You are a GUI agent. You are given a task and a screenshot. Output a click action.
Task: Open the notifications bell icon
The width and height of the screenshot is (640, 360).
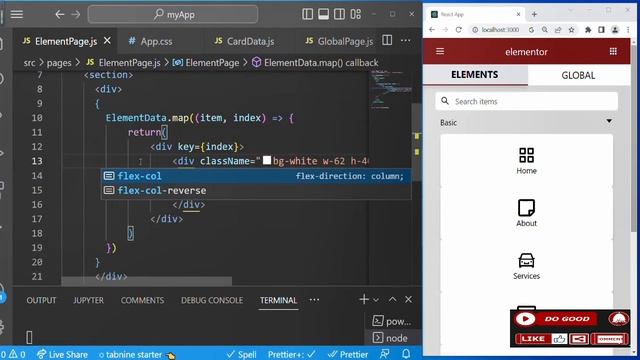(x=406, y=354)
